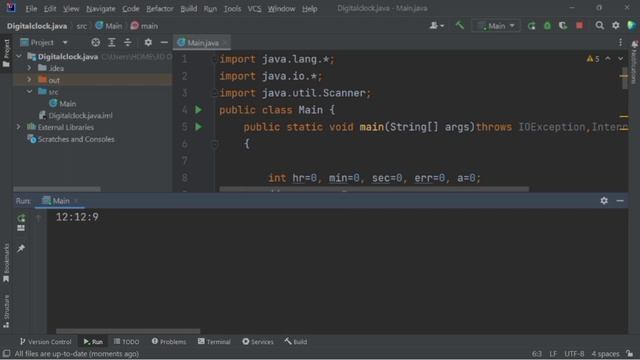Screen dimensions: 640x360
Task: Click the code with me user icon
Action: tap(436, 26)
